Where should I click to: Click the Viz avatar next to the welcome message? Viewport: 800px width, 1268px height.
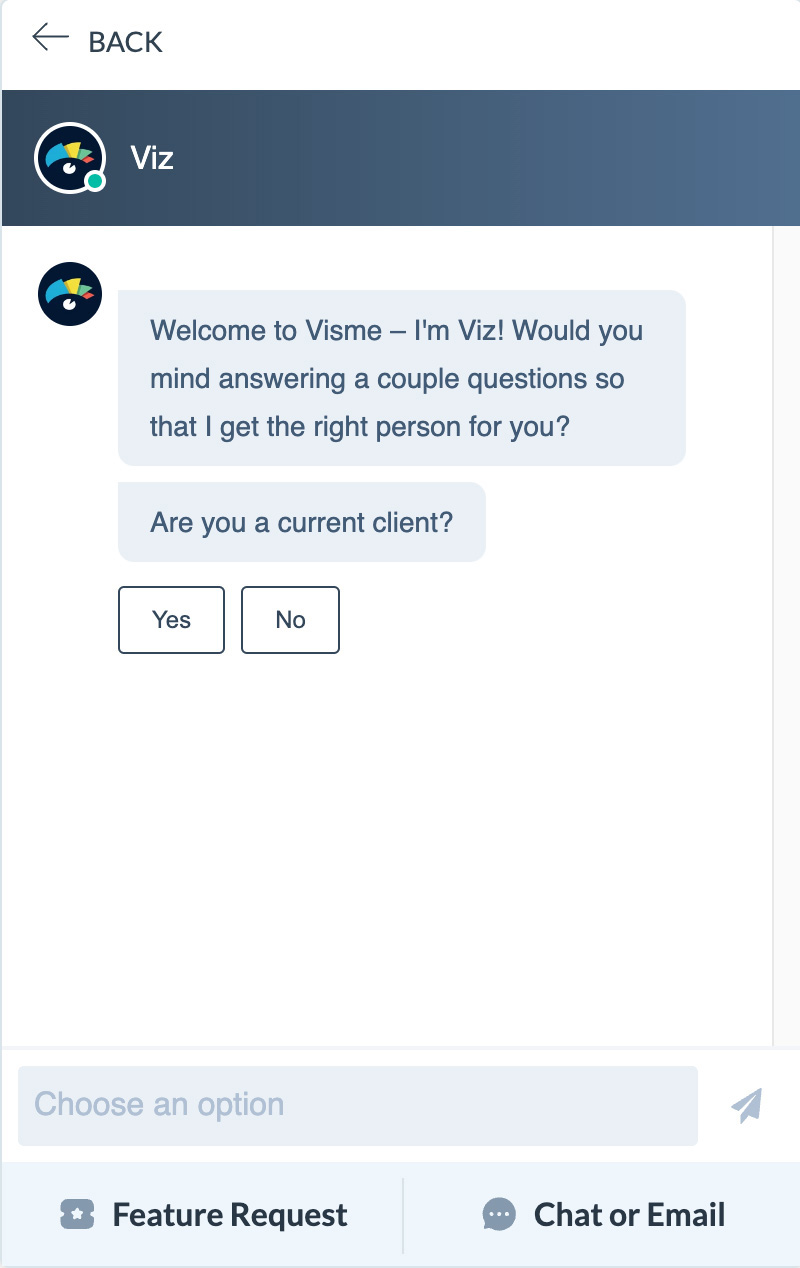coord(69,293)
